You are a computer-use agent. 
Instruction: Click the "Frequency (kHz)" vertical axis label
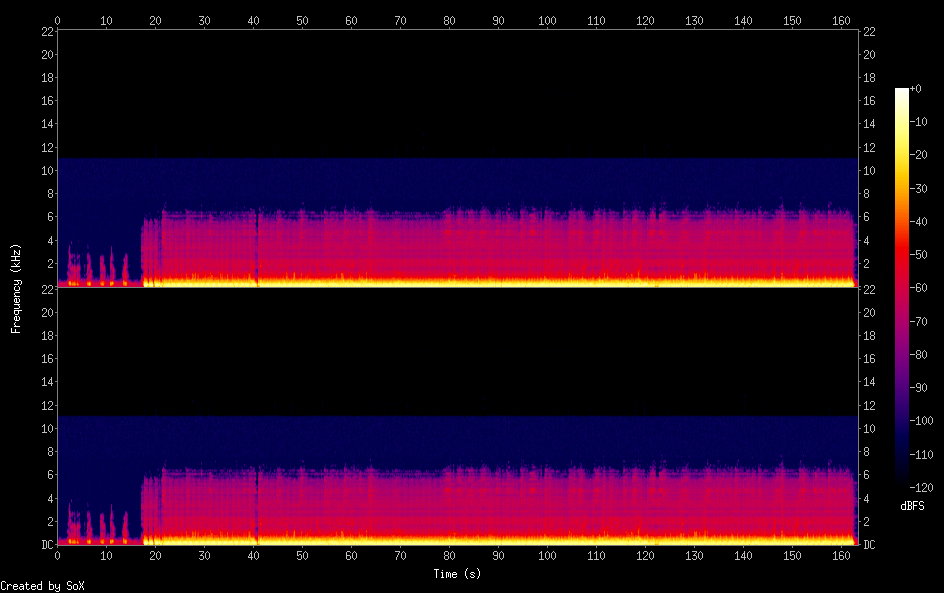tap(16, 288)
